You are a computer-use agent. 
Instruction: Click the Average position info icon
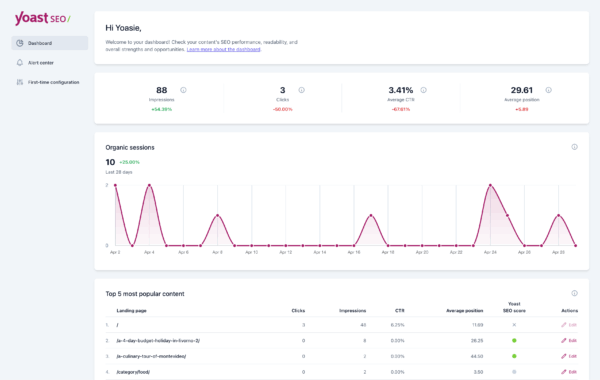pos(548,90)
